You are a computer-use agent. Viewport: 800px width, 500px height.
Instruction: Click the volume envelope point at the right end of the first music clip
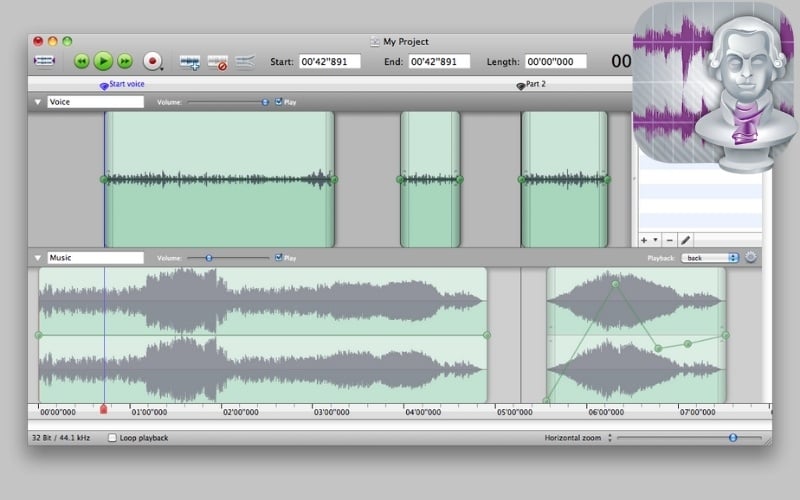click(487, 335)
